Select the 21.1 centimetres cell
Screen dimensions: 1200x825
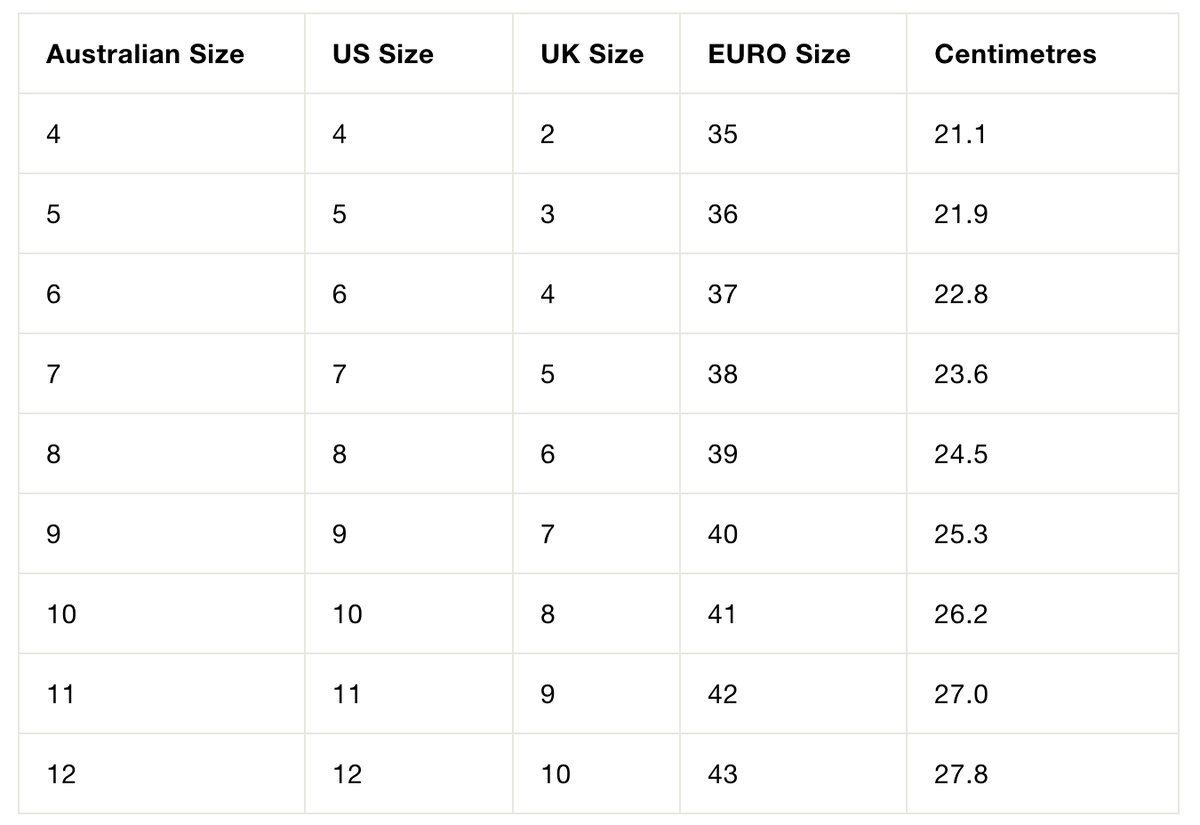tap(1043, 134)
